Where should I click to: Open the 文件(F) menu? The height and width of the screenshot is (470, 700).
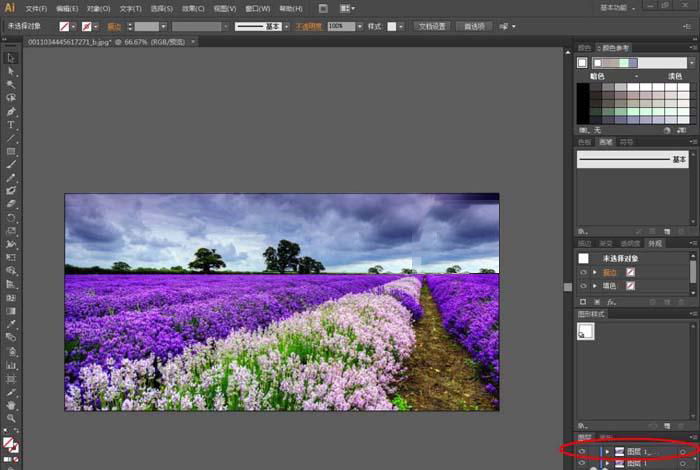36,8
